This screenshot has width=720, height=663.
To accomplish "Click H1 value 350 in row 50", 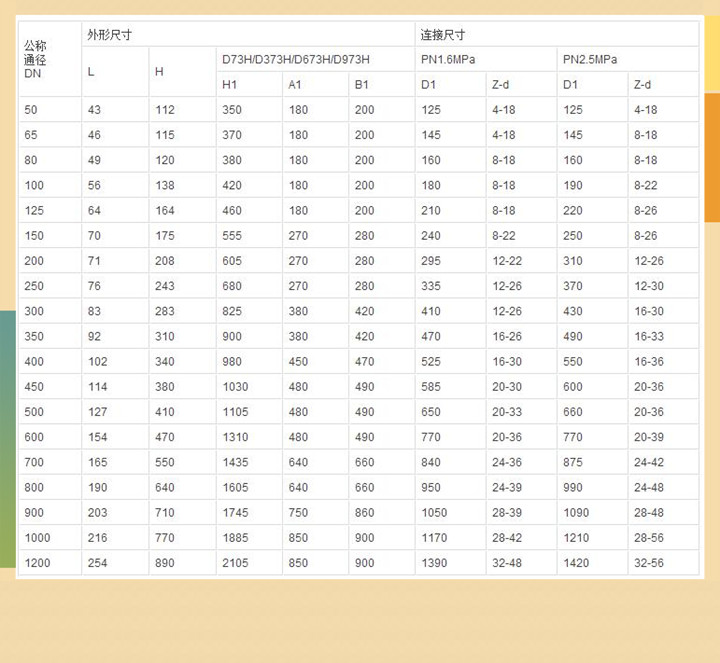I will (x=232, y=110).
